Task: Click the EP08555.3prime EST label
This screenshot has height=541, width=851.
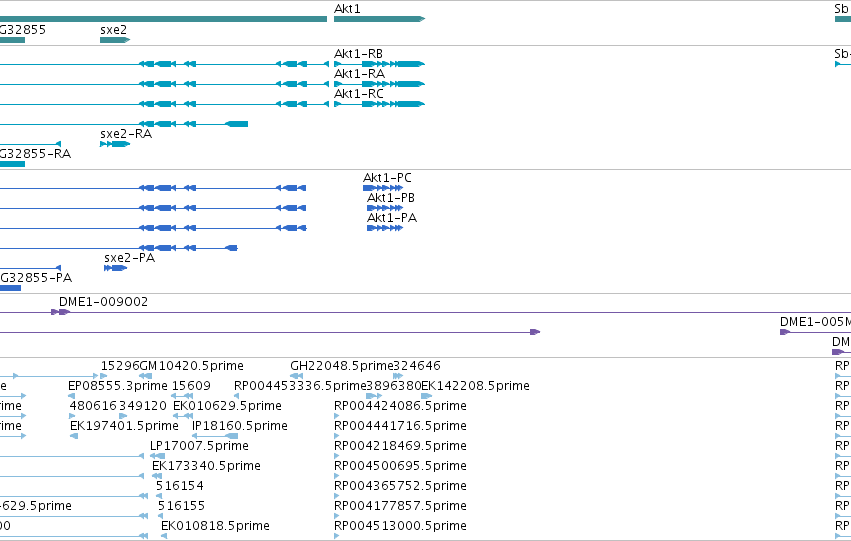Action: (x=118, y=386)
